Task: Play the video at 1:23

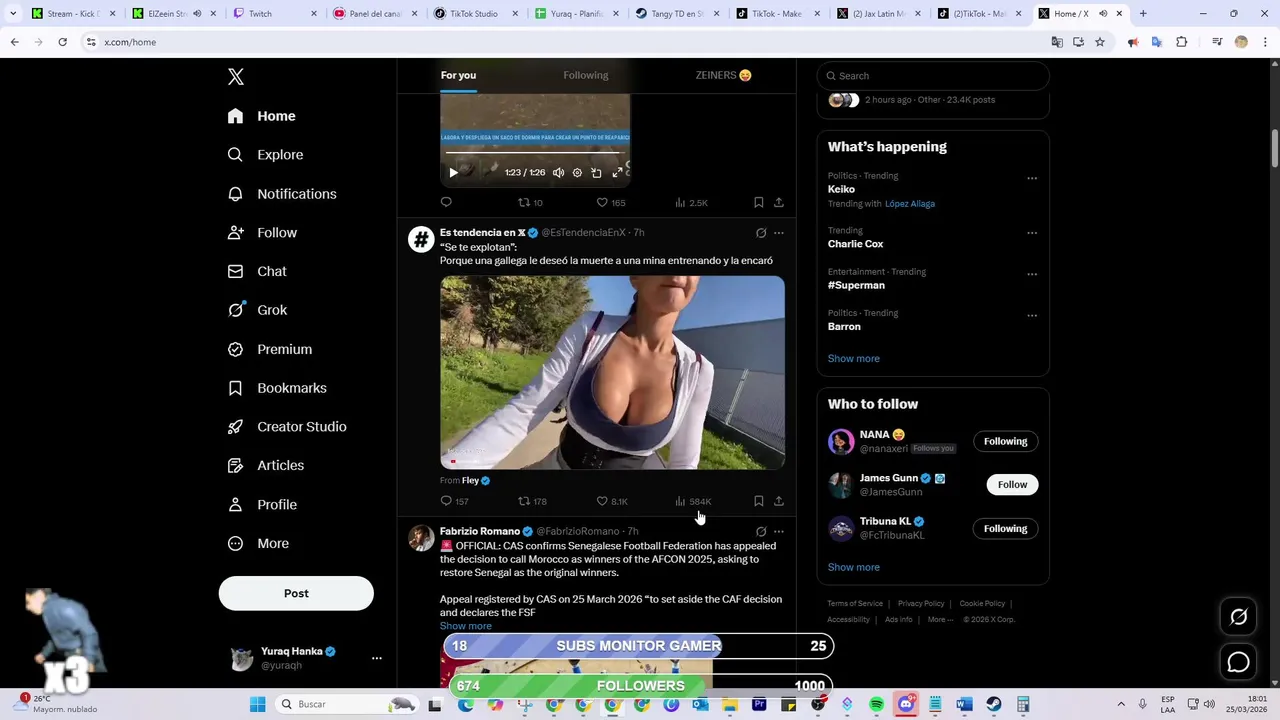Action: point(453,173)
